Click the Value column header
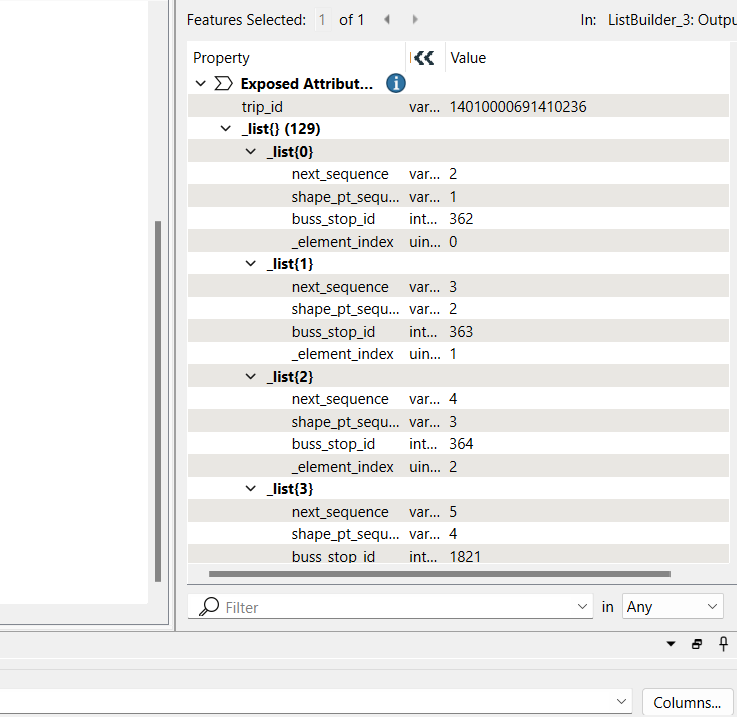737x717 pixels. [588, 58]
